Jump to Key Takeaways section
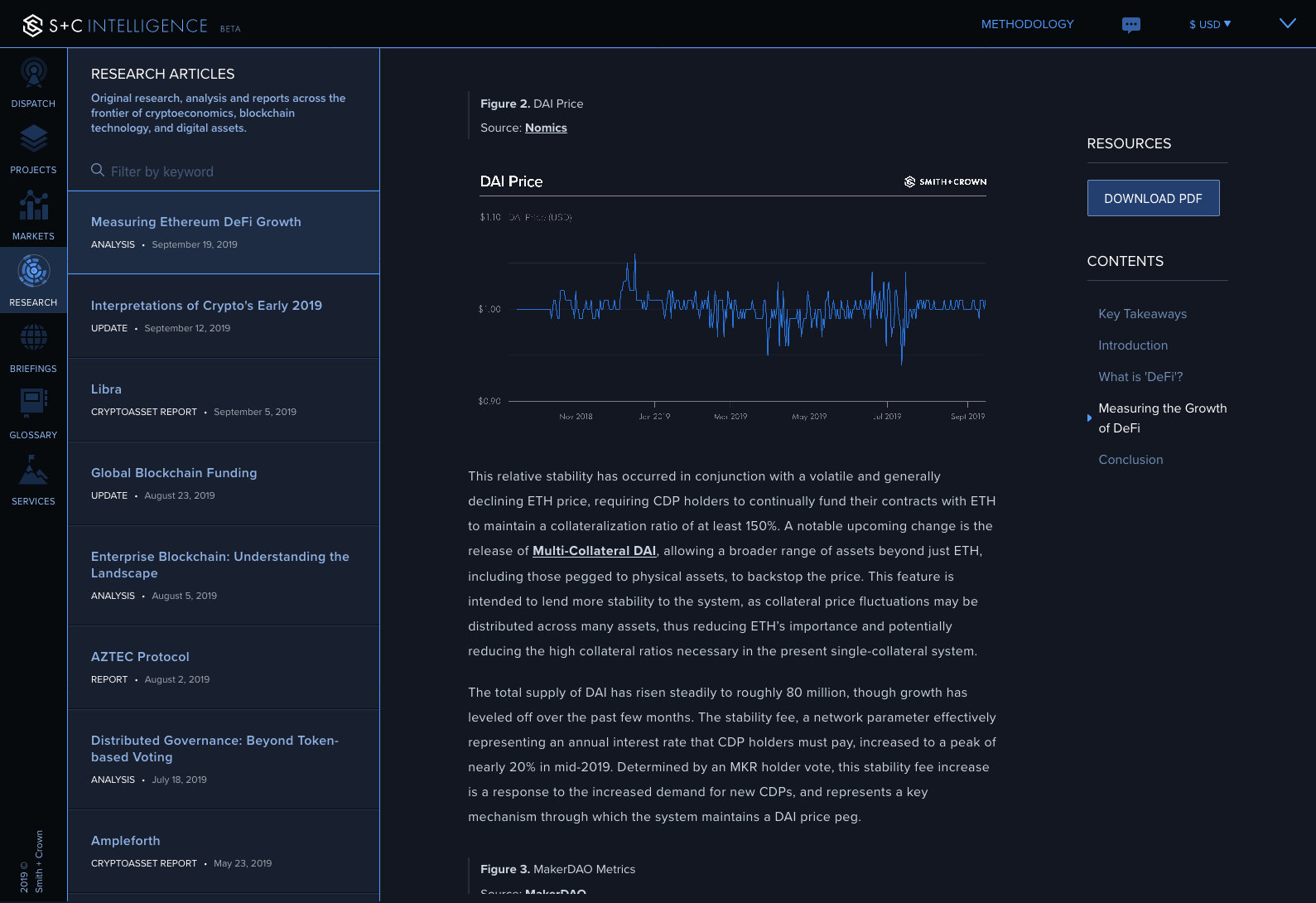This screenshot has height=903, width=1316. point(1142,314)
